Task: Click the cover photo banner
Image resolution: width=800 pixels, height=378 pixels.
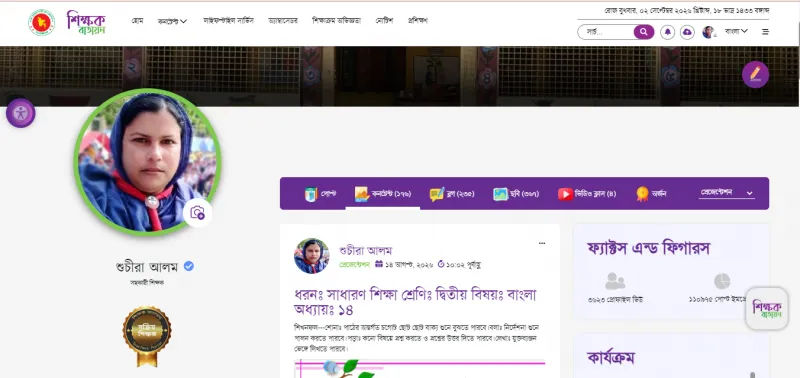Action: pos(400,77)
